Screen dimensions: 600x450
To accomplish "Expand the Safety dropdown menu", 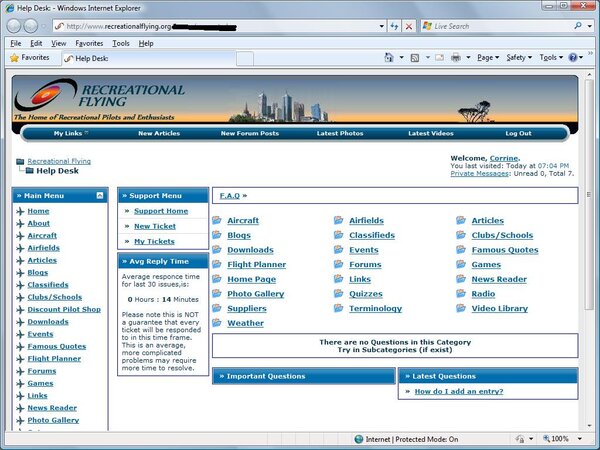I will point(520,58).
